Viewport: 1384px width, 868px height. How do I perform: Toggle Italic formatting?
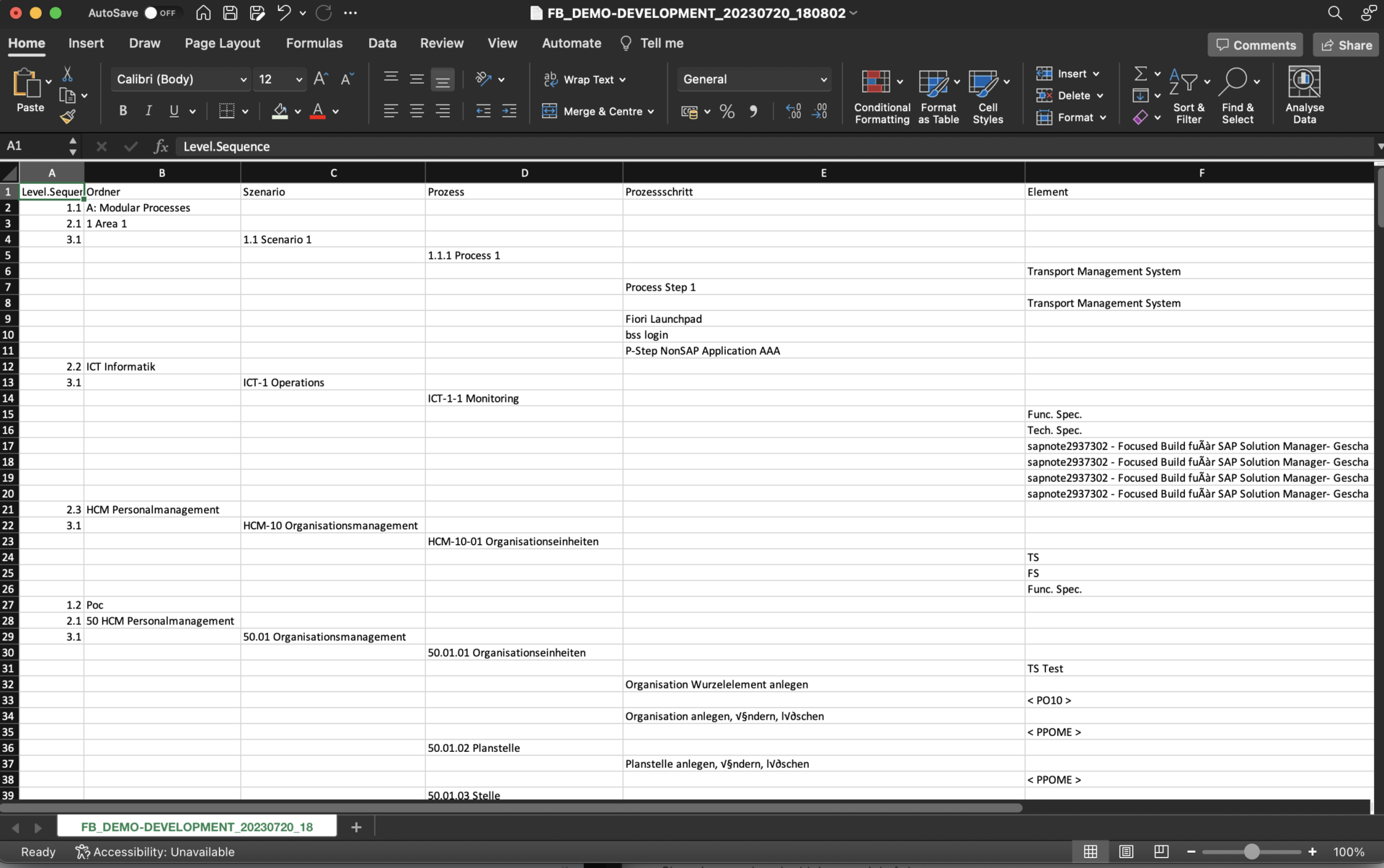point(148,111)
